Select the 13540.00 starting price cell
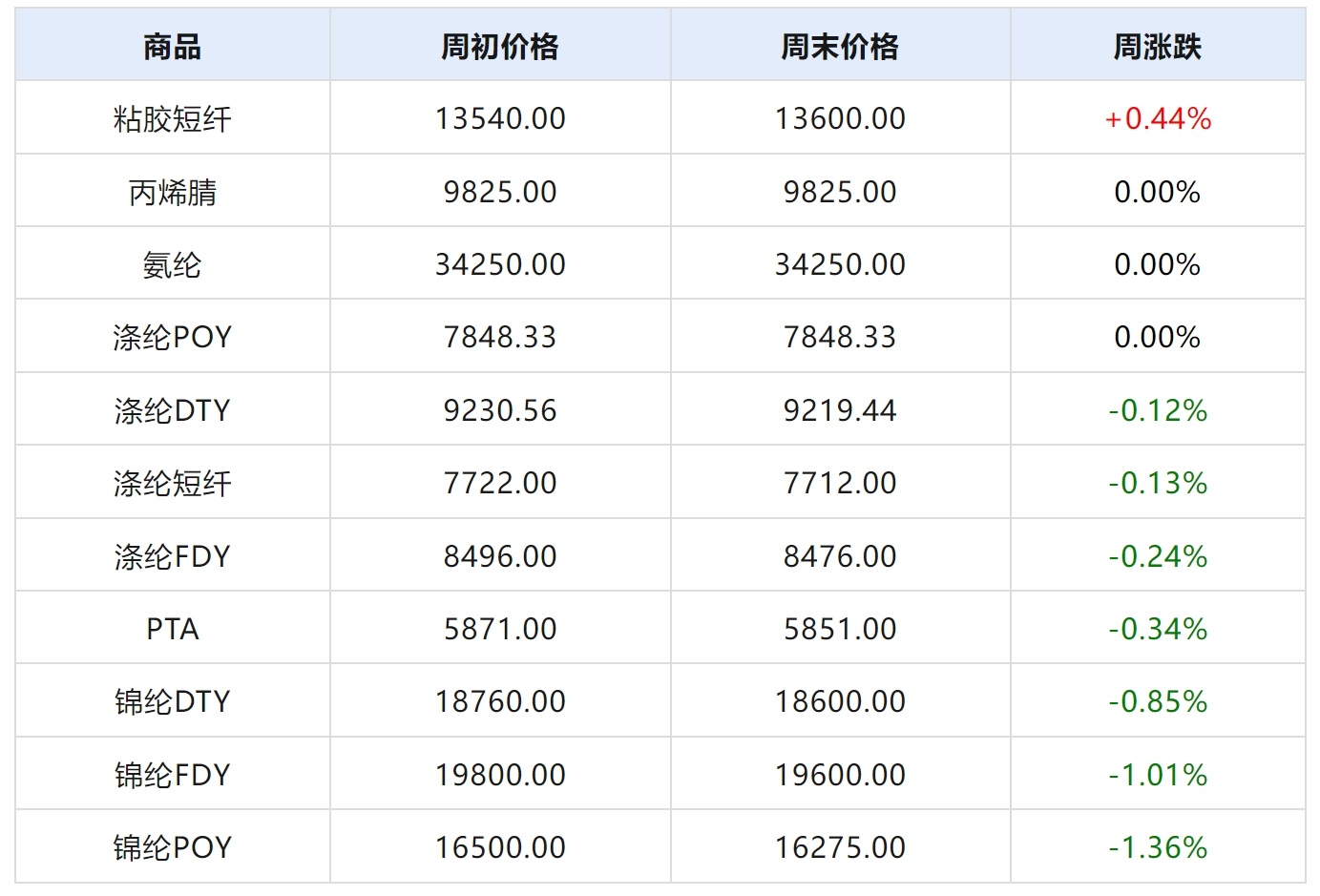Image resolution: width=1320 pixels, height=896 pixels. pyautogui.click(x=500, y=119)
